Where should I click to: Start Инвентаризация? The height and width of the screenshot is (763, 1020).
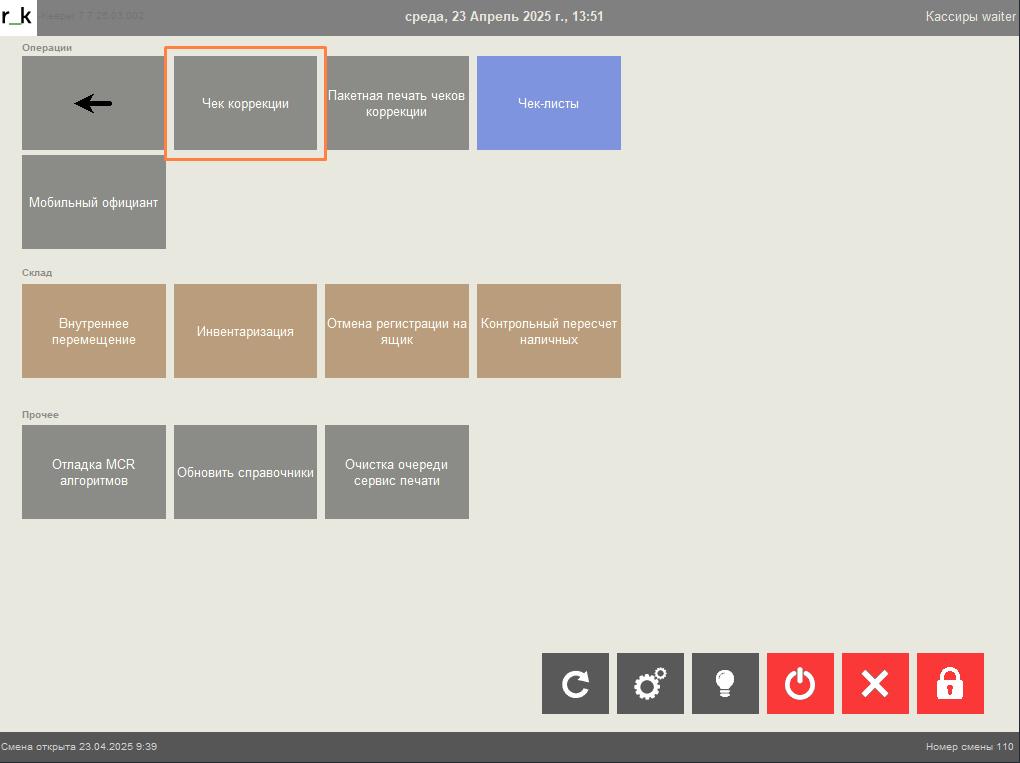[245, 331]
